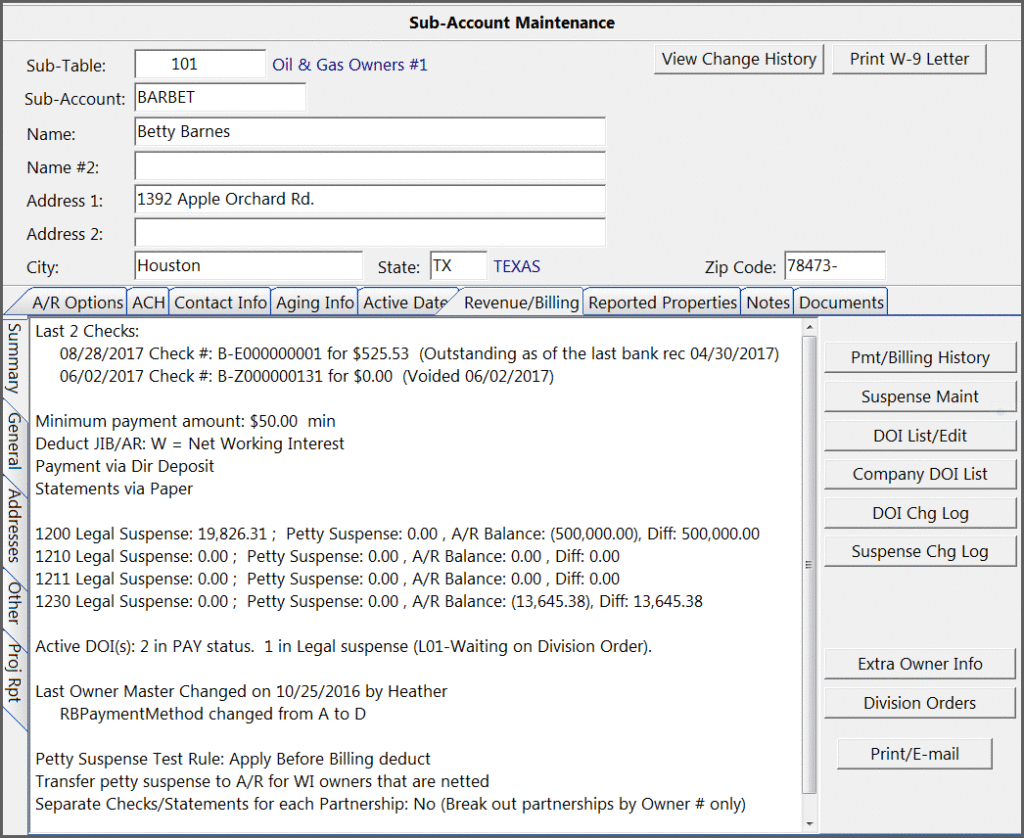Open the DOI List/Edit view
Image resolution: width=1024 pixels, height=838 pixels.
click(919, 435)
